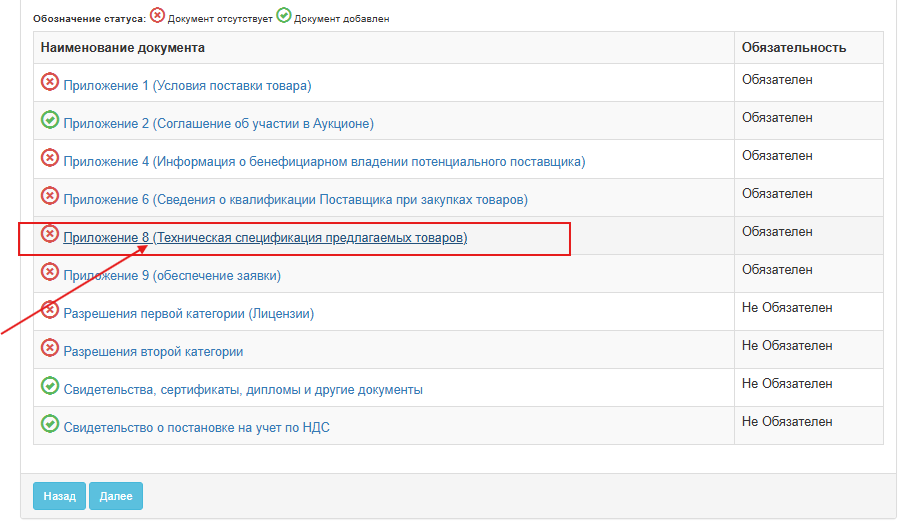The width and height of the screenshot is (915, 531).
Task: Click red status icon beside Приложение 4
Action: click(50, 158)
